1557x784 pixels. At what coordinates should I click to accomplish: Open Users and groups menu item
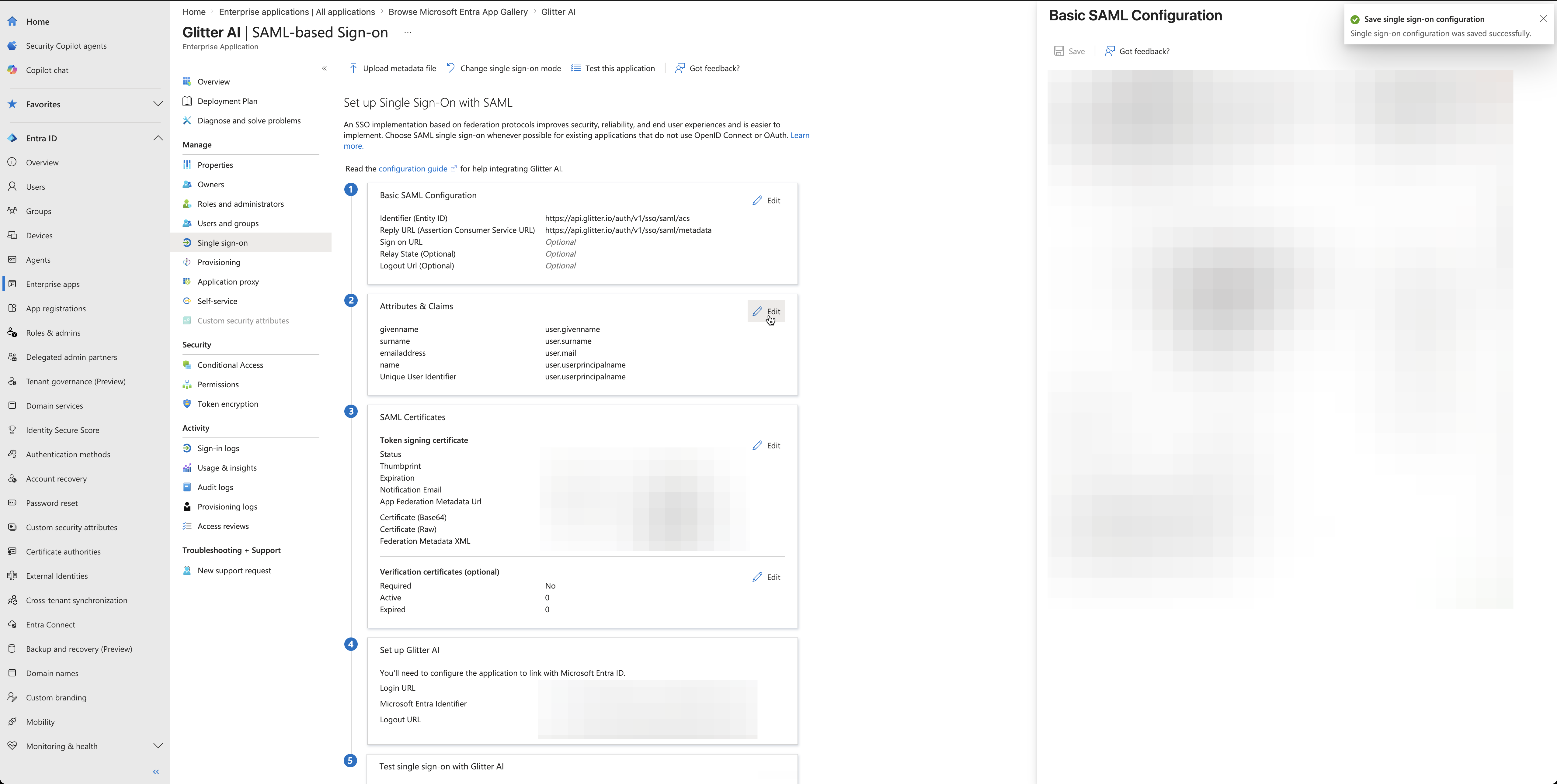point(228,223)
